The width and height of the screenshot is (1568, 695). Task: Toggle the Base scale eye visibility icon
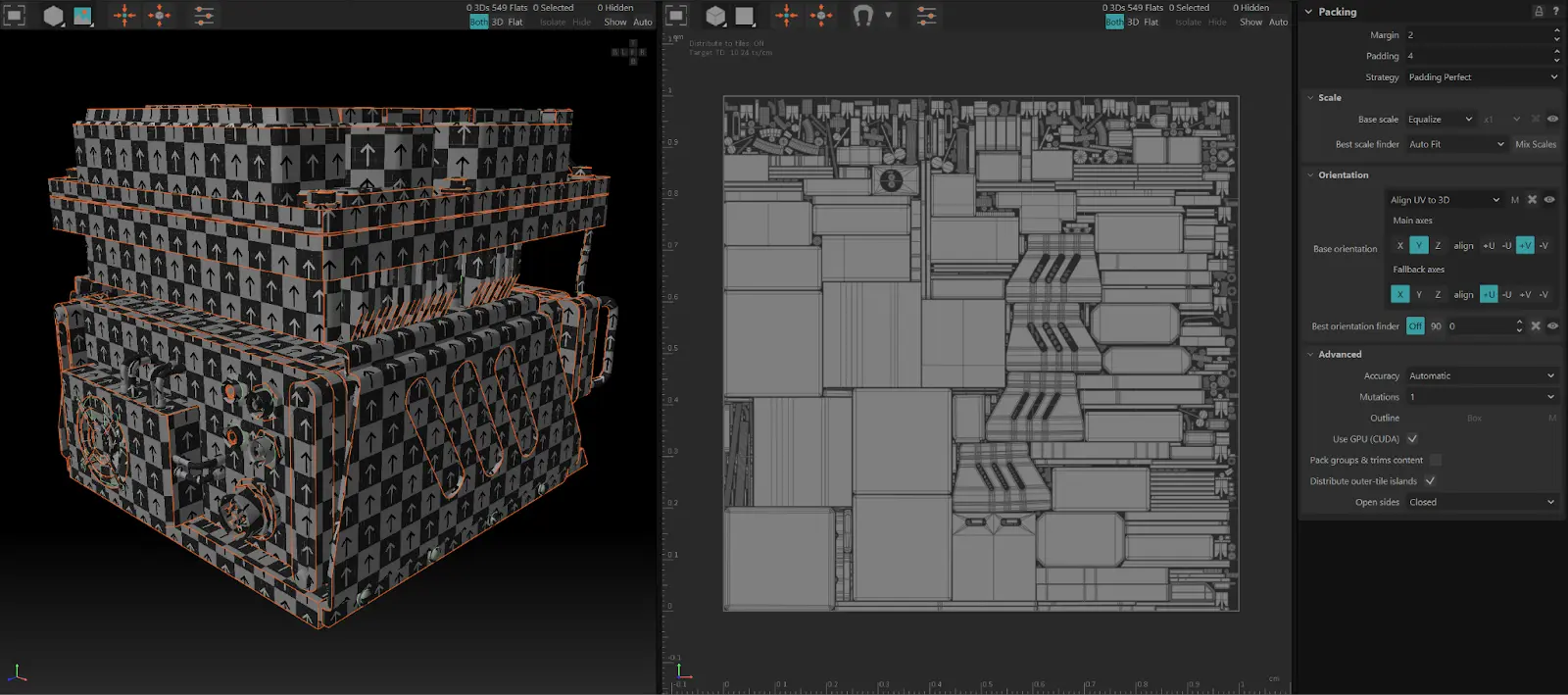1552,120
